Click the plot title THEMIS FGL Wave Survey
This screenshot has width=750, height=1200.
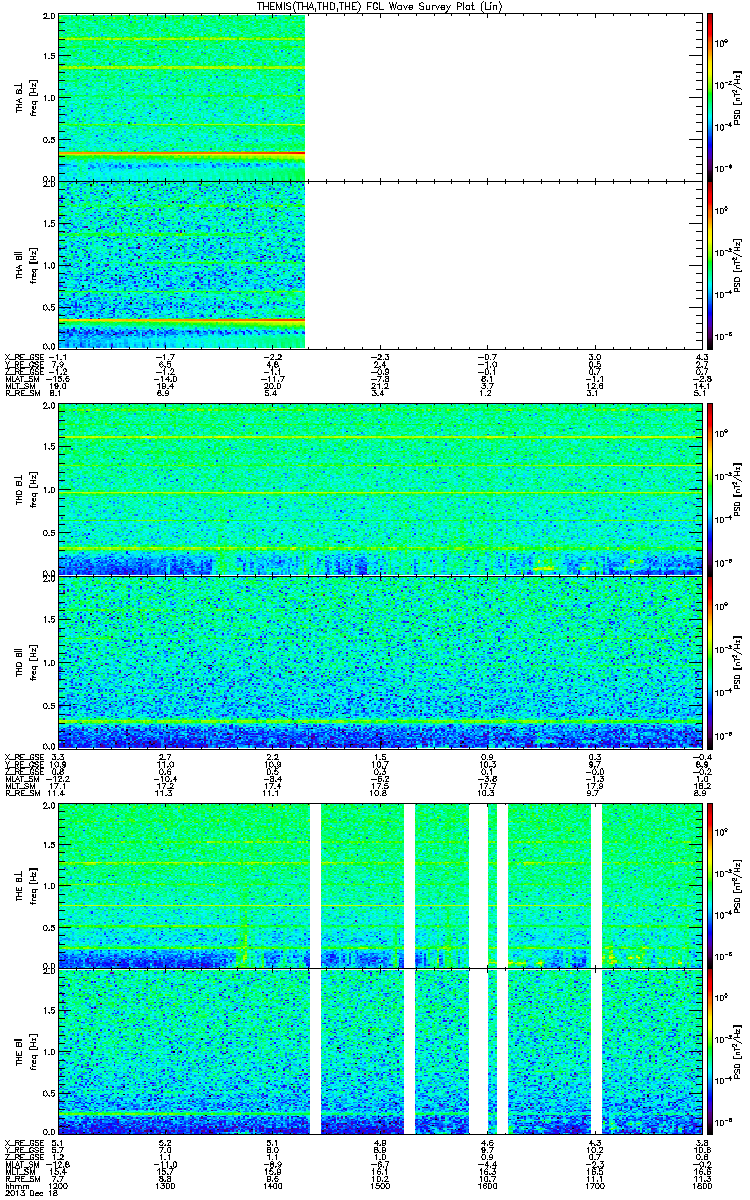(374, 7)
